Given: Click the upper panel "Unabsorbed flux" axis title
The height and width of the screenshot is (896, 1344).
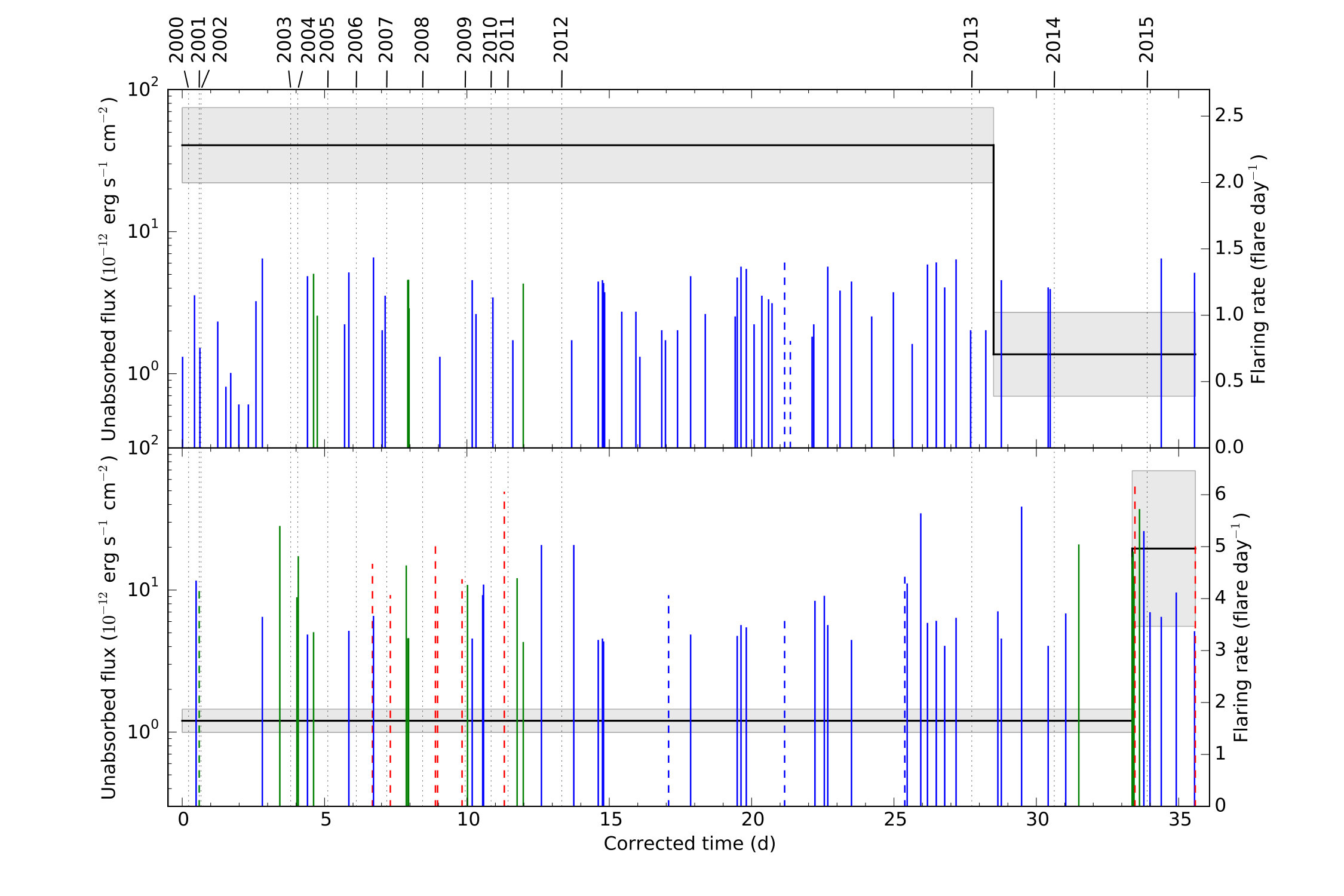Looking at the screenshot, I should (x=108, y=269).
